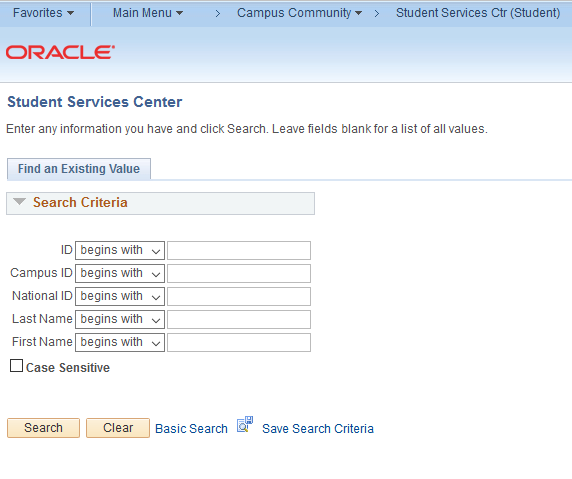Open the Campus Community breadcrumb menu
Screen dimensions: 572x479
[299, 13]
